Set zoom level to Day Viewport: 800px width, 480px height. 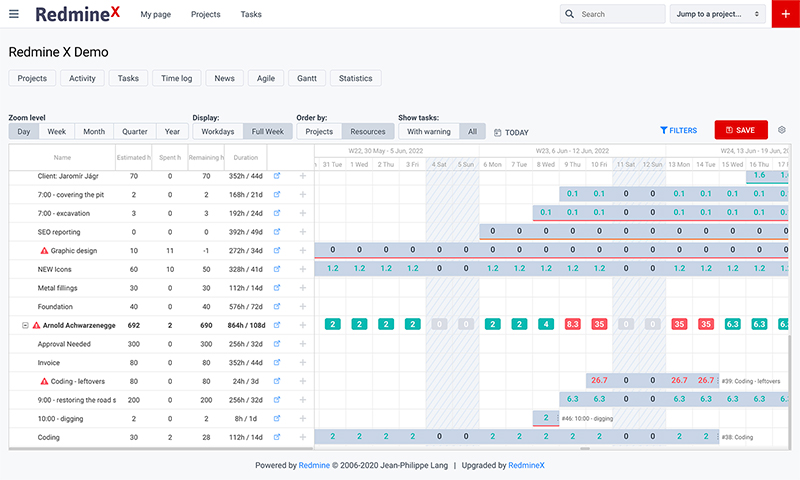(24, 132)
